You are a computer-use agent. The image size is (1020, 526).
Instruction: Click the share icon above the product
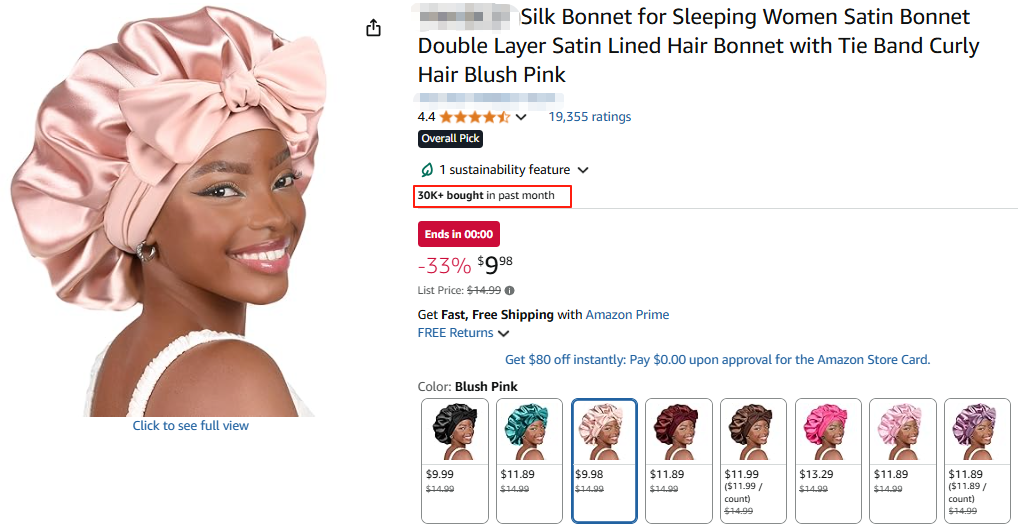(374, 28)
